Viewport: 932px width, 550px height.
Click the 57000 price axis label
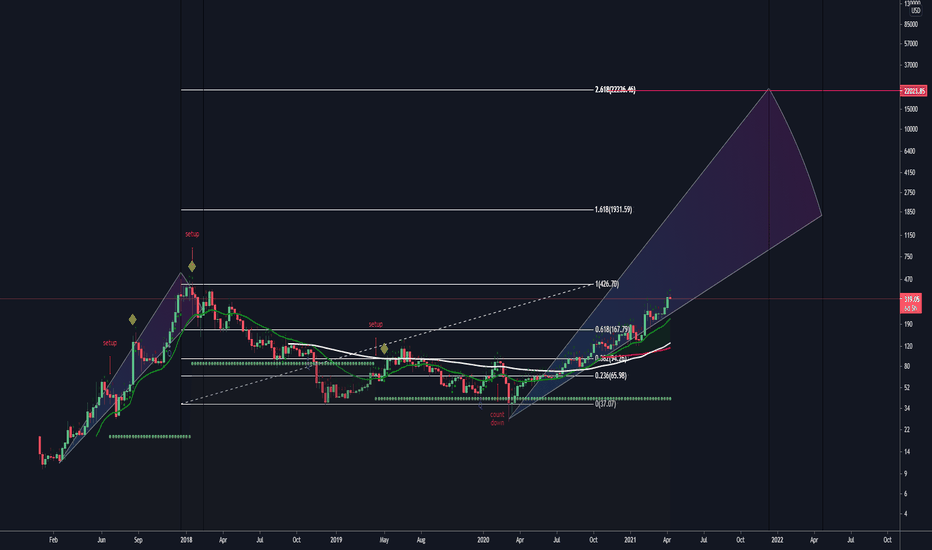coord(911,44)
